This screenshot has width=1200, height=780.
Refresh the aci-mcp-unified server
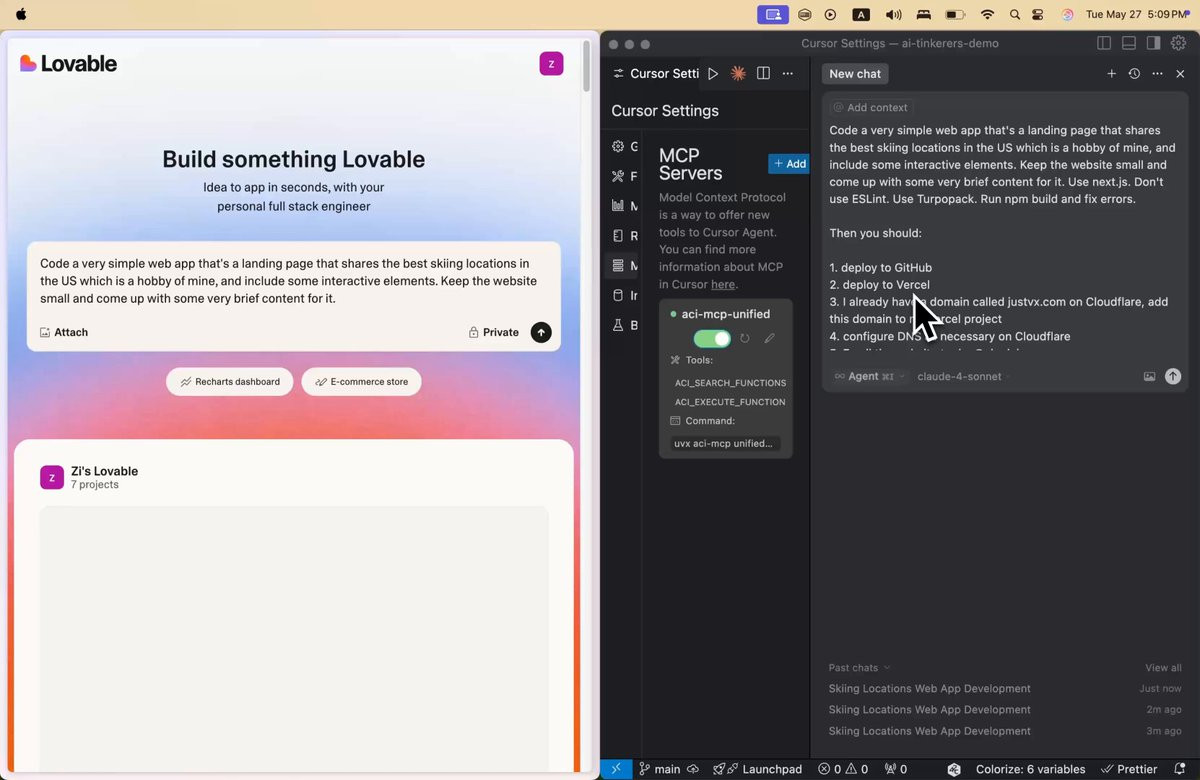point(745,339)
